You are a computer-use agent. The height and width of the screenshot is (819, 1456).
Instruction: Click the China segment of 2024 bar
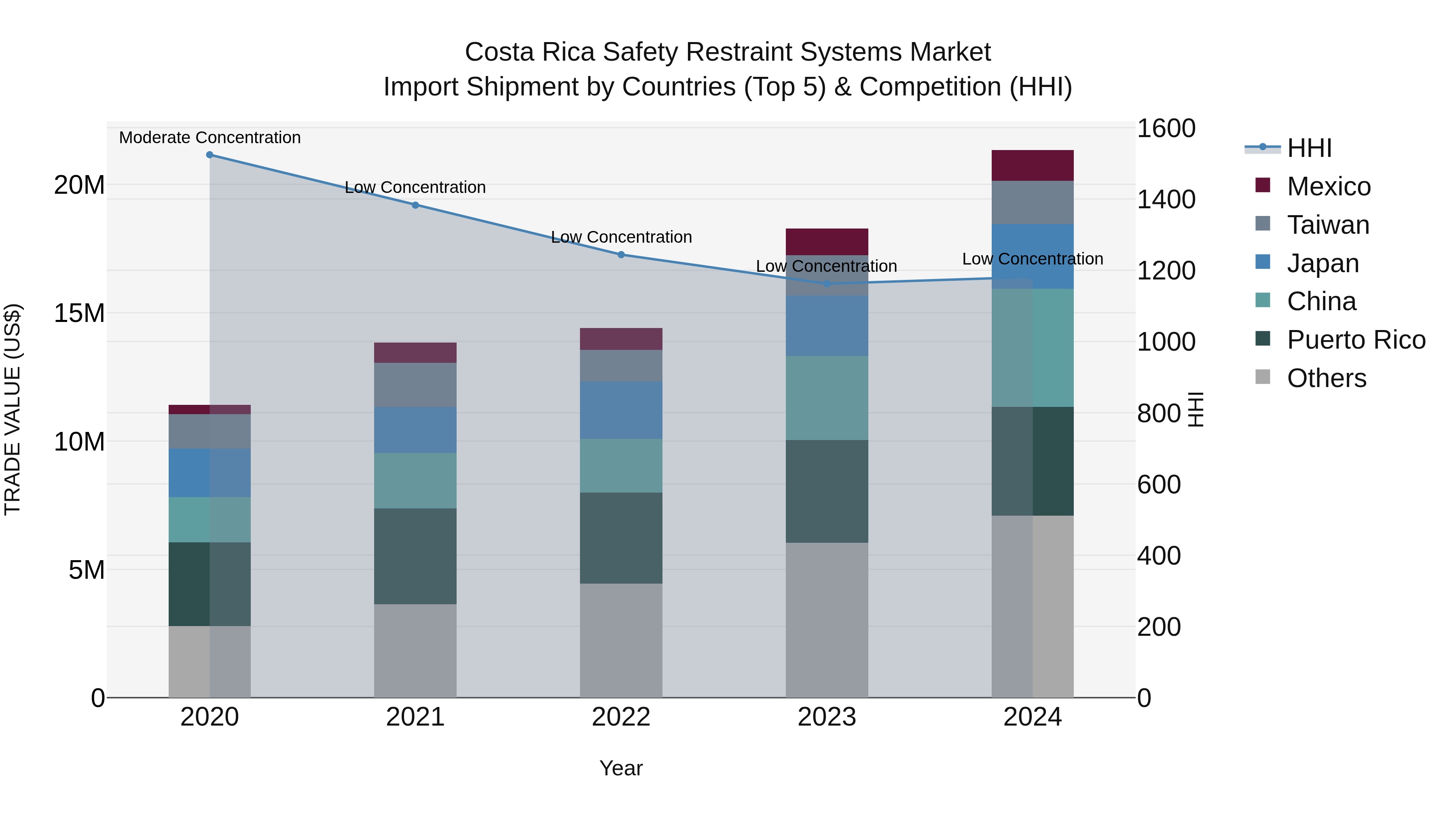click(x=1033, y=348)
